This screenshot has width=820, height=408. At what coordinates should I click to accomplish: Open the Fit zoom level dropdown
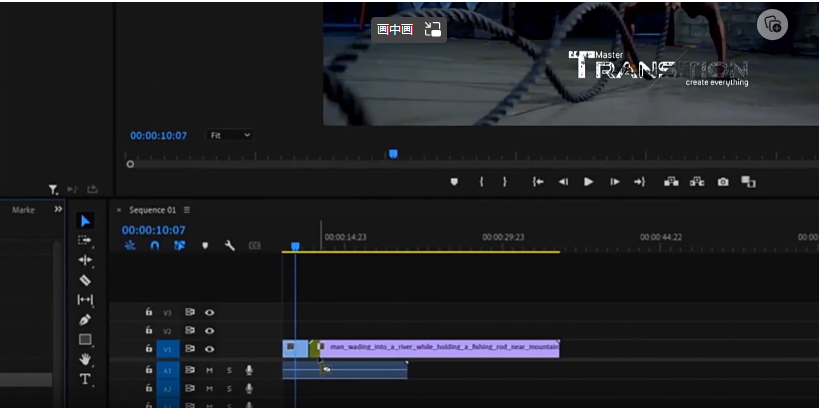(230, 135)
